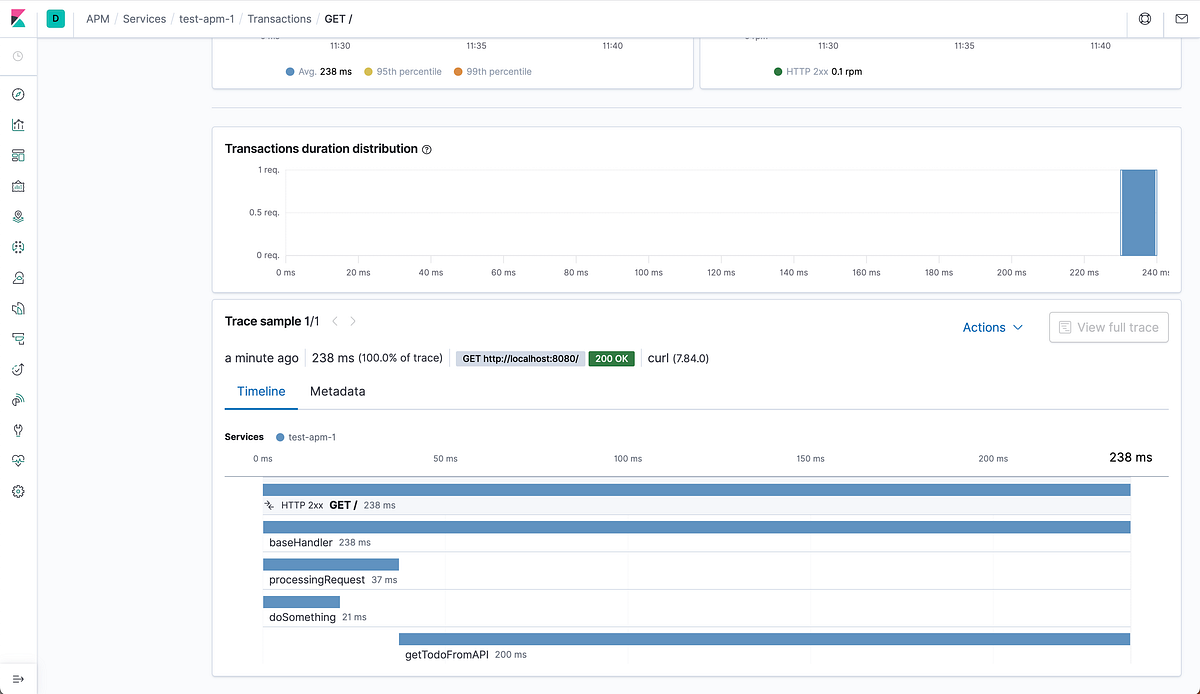
Task: Click the duration distribution histogram bar
Action: [1139, 213]
